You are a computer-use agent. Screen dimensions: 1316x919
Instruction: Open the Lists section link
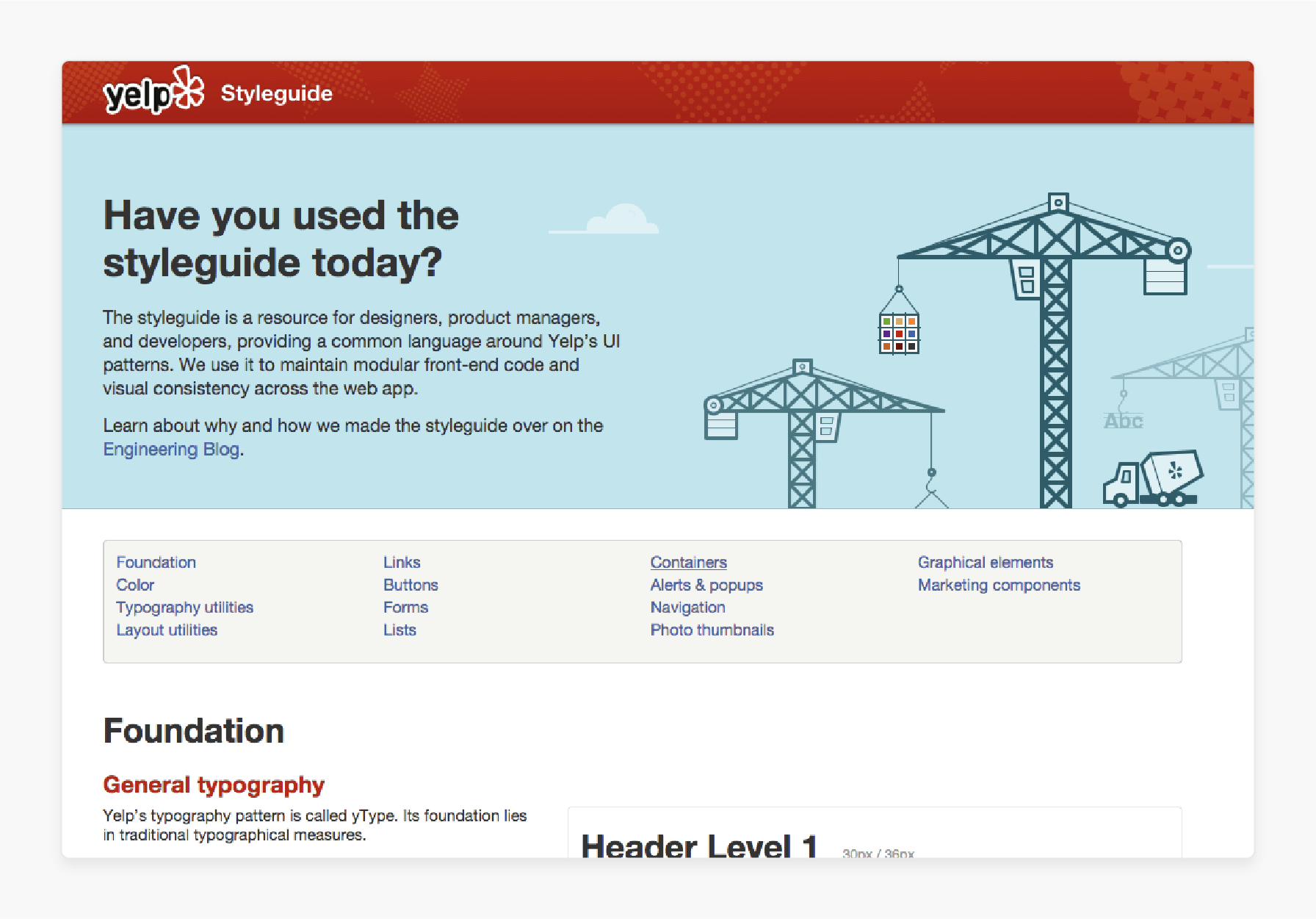coord(399,630)
